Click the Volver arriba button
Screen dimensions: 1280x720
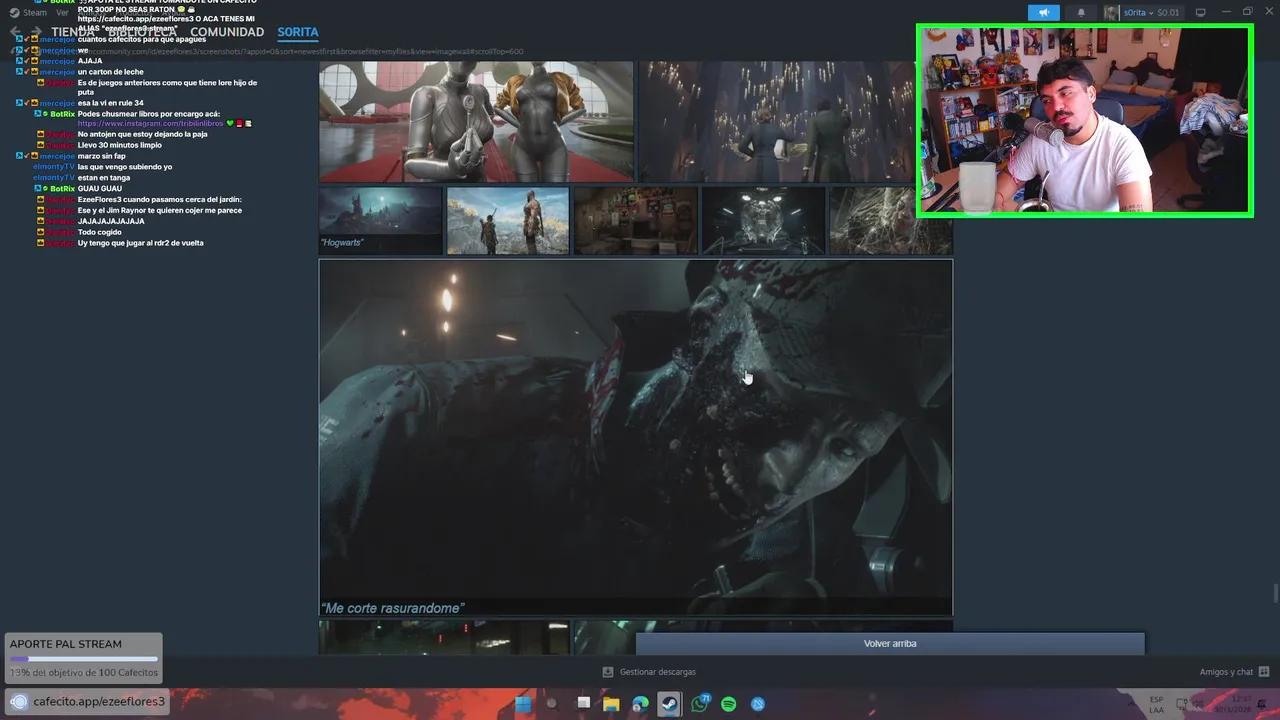890,643
